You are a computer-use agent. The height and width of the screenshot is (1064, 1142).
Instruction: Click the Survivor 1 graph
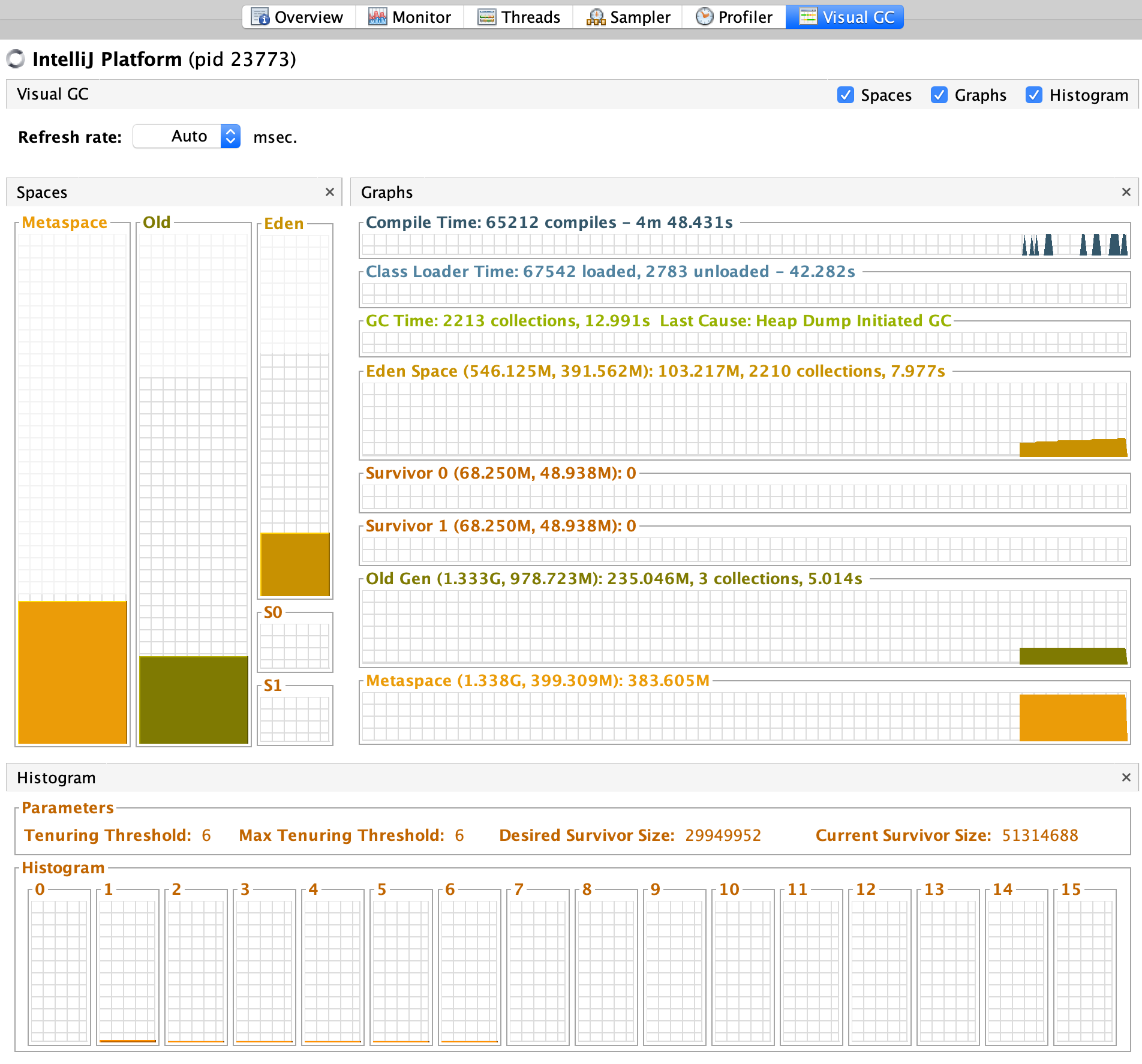[x=744, y=549]
